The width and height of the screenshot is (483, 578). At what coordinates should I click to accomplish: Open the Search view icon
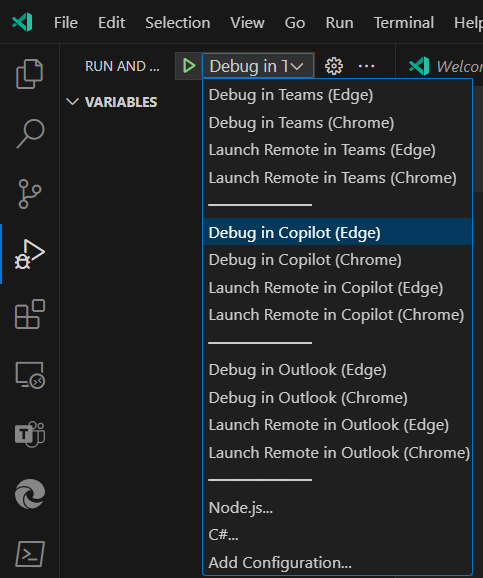click(x=30, y=133)
